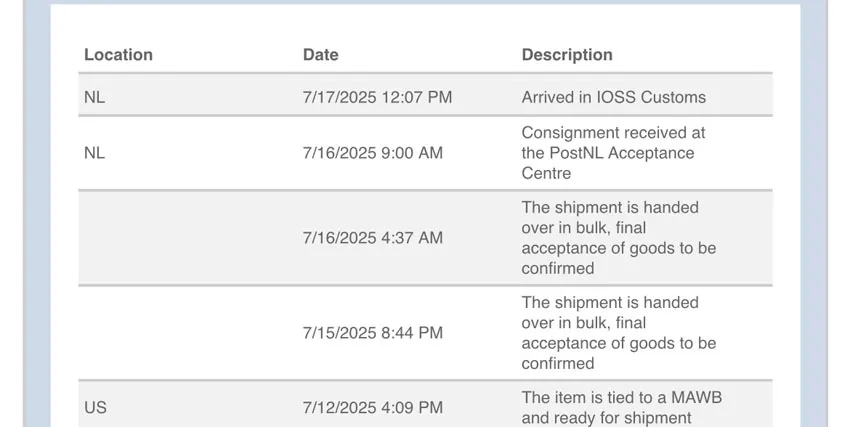Click the handed over description for 8:44 PM
The height and width of the screenshot is (427, 850).
[618, 333]
